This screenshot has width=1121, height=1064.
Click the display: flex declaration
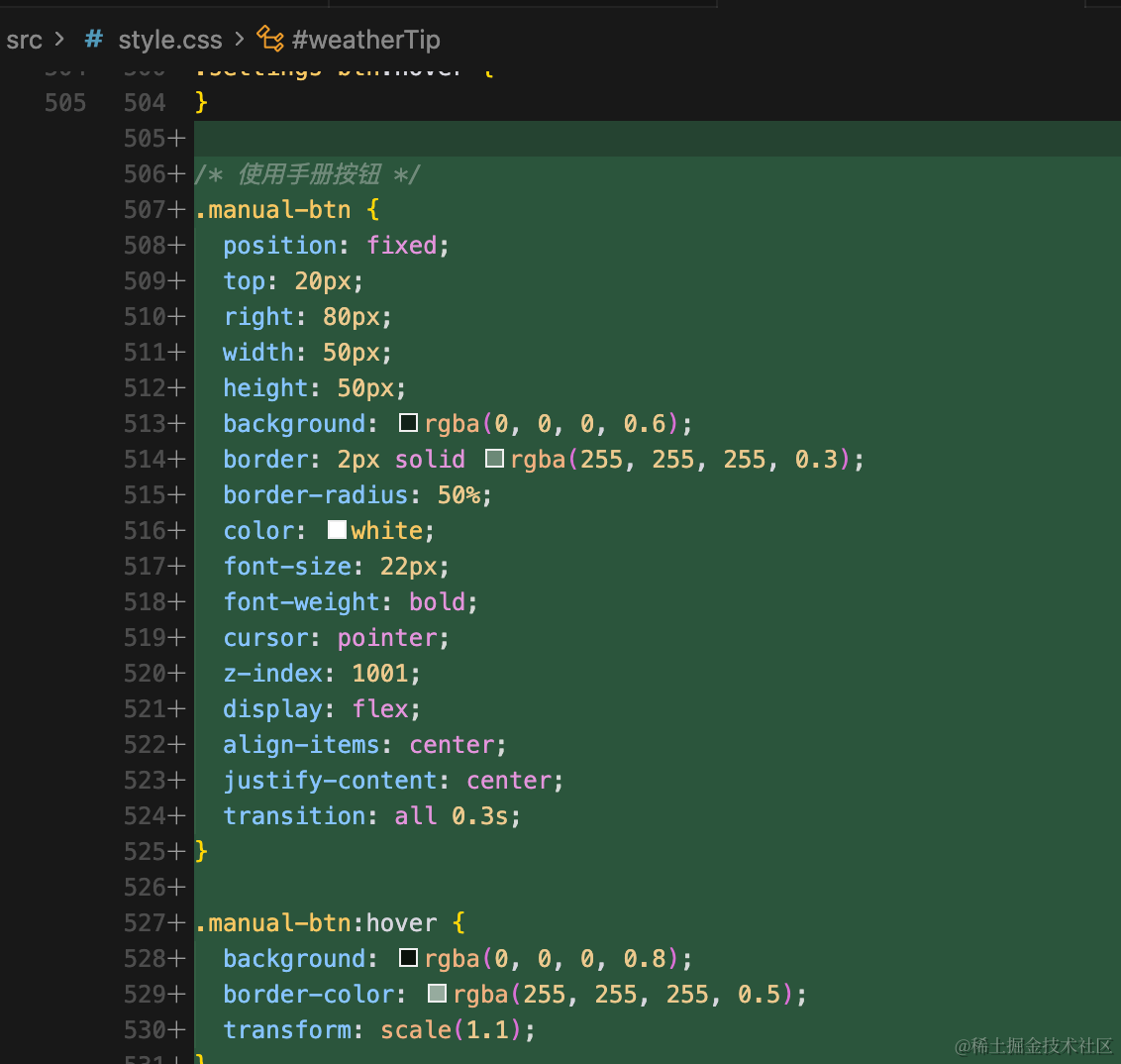322,709
